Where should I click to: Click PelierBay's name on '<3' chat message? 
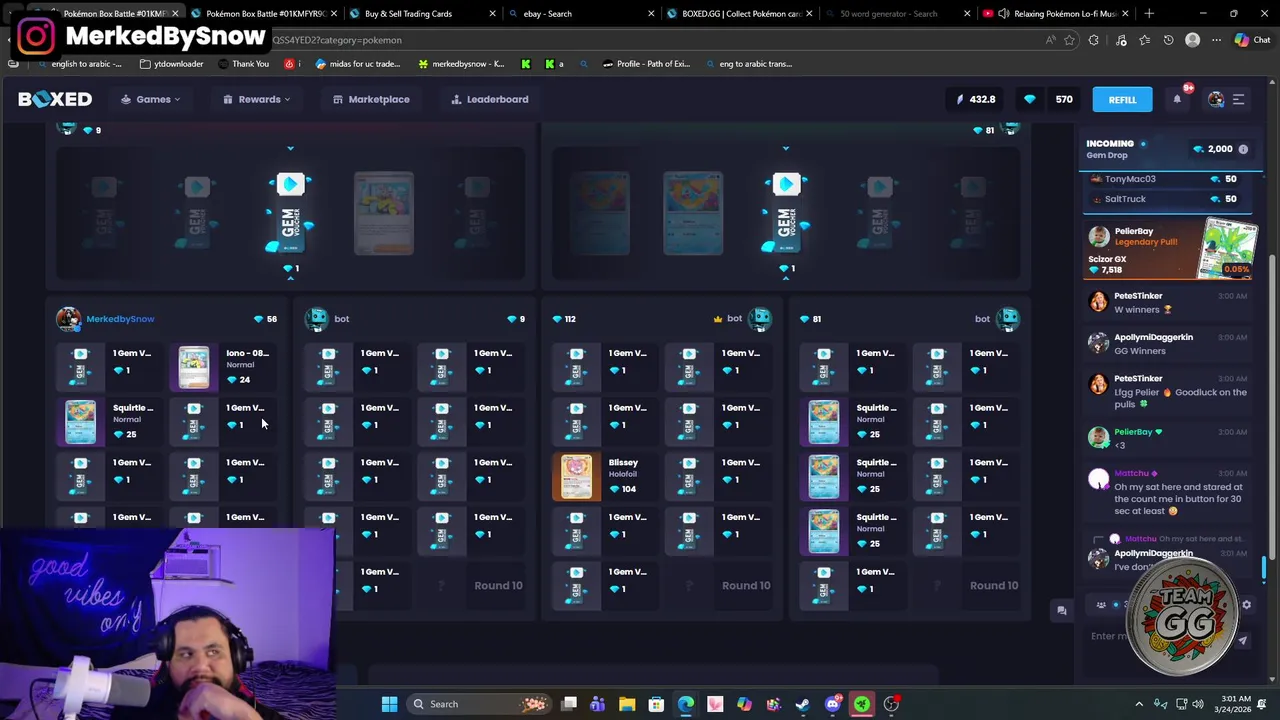point(1133,432)
